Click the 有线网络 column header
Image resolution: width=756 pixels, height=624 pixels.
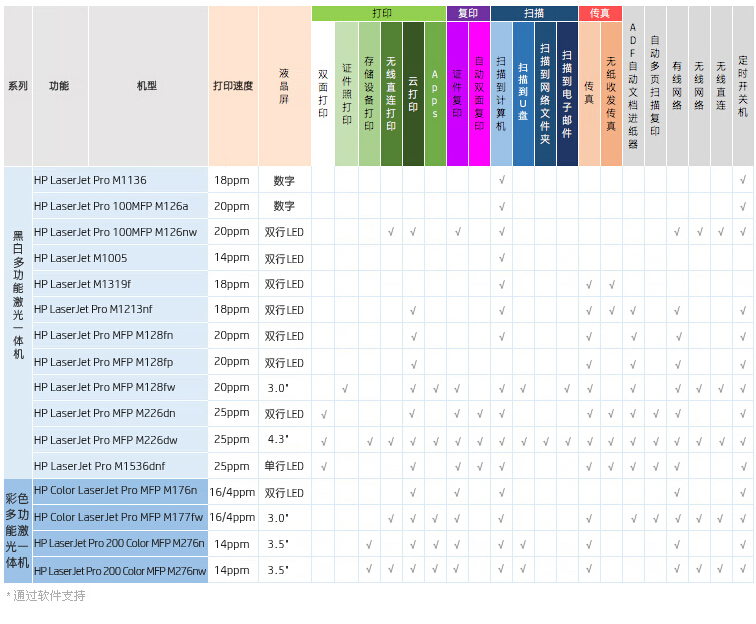(x=677, y=86)
